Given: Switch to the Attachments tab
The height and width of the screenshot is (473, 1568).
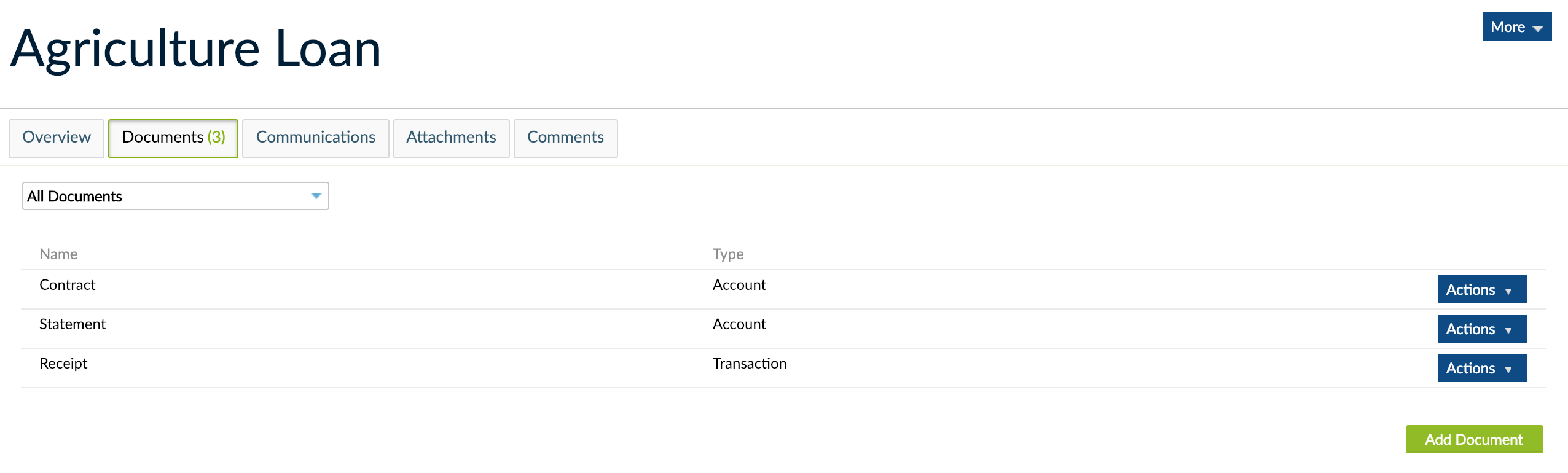Looking at the screenshot, I should click(x=451, y=138).
